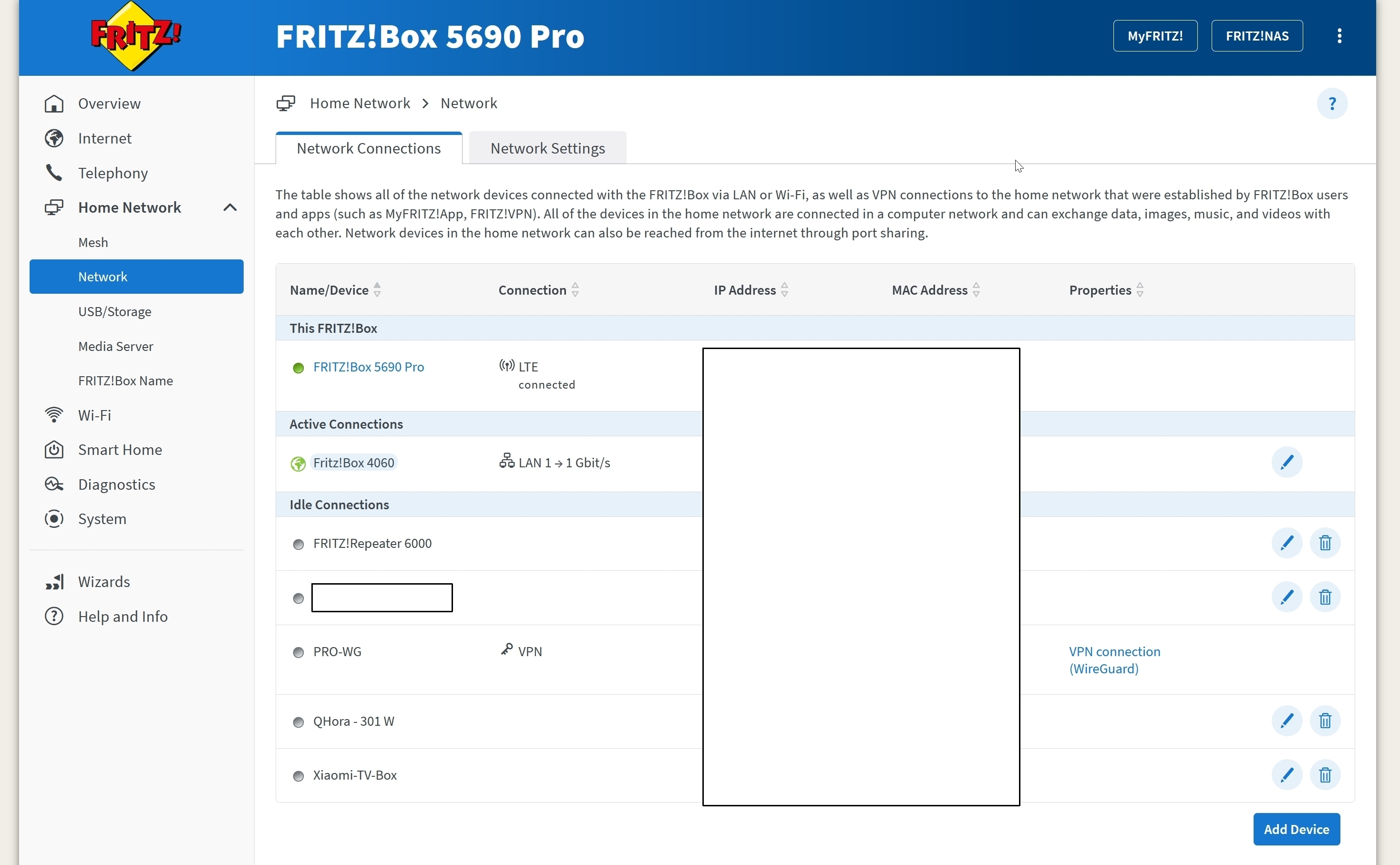Click the VPN key icon for PRO-WG
The height and width of the screenshot is (865, 1400).
pos(506,649)
